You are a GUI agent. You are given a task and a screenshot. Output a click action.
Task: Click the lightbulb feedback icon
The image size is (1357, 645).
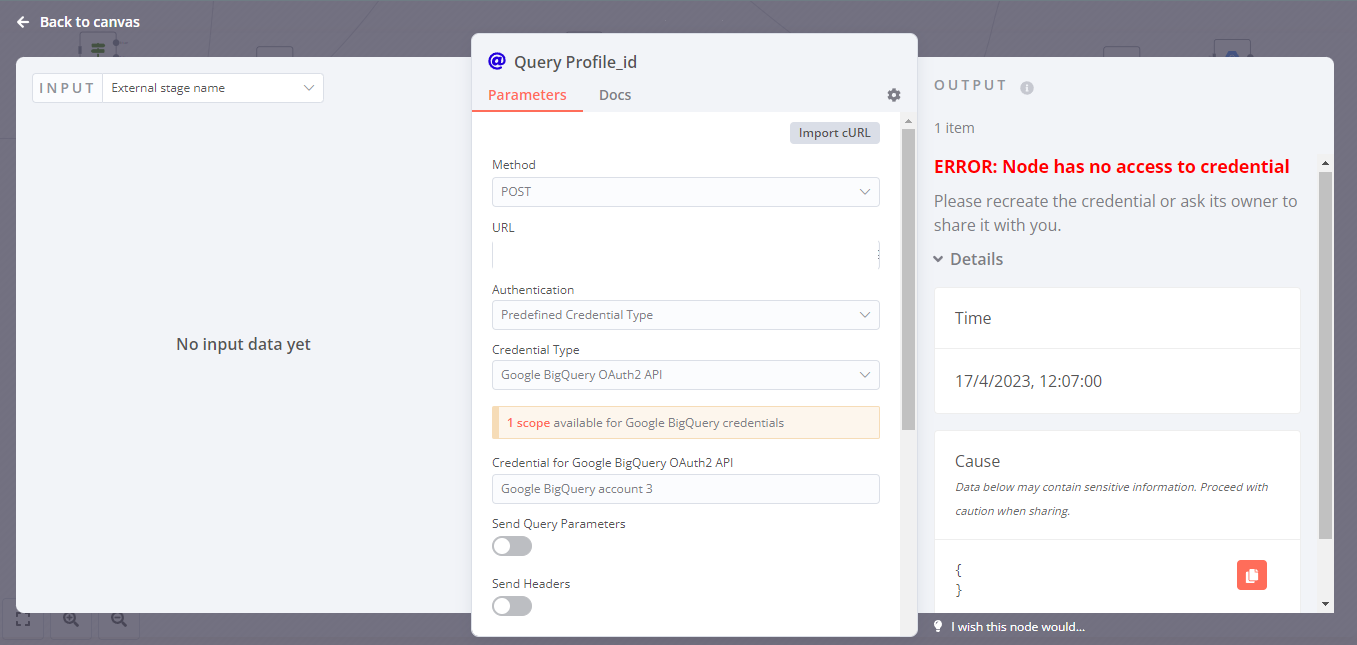pos(938,627)
